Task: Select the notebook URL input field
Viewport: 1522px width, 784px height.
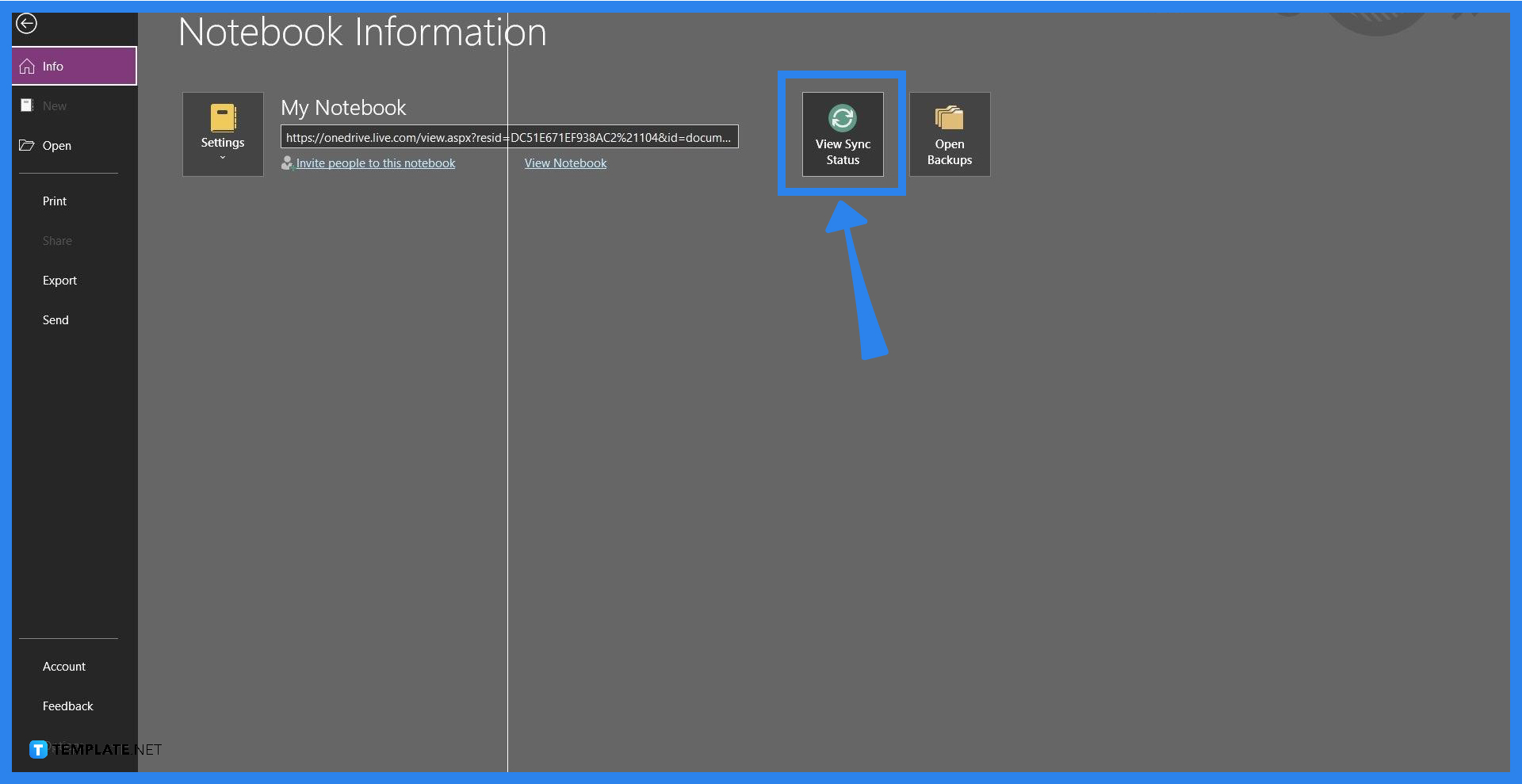Action: [x=510, y=136]
